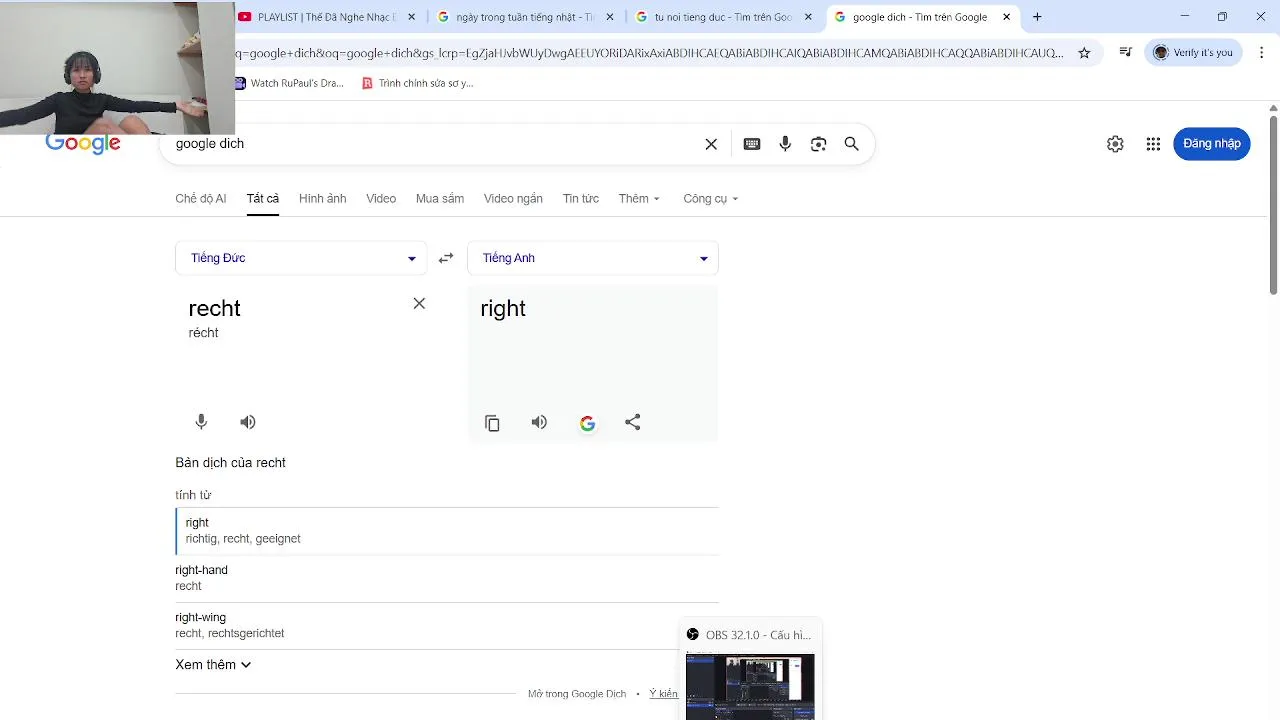Open Trình chỉnh sửa sơ y... bookmark
Screen dimensions: 1280x720
(x=417, y=83)
